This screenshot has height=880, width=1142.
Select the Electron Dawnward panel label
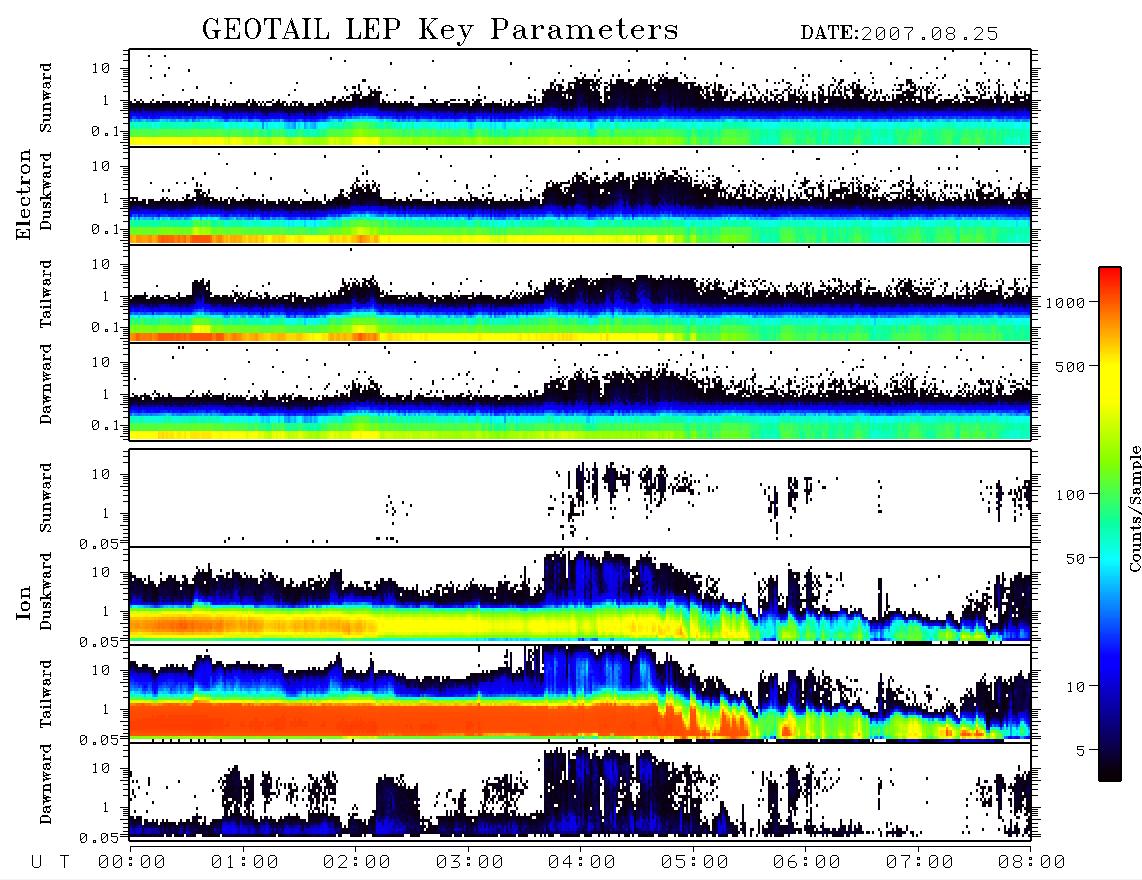(46, 384)
